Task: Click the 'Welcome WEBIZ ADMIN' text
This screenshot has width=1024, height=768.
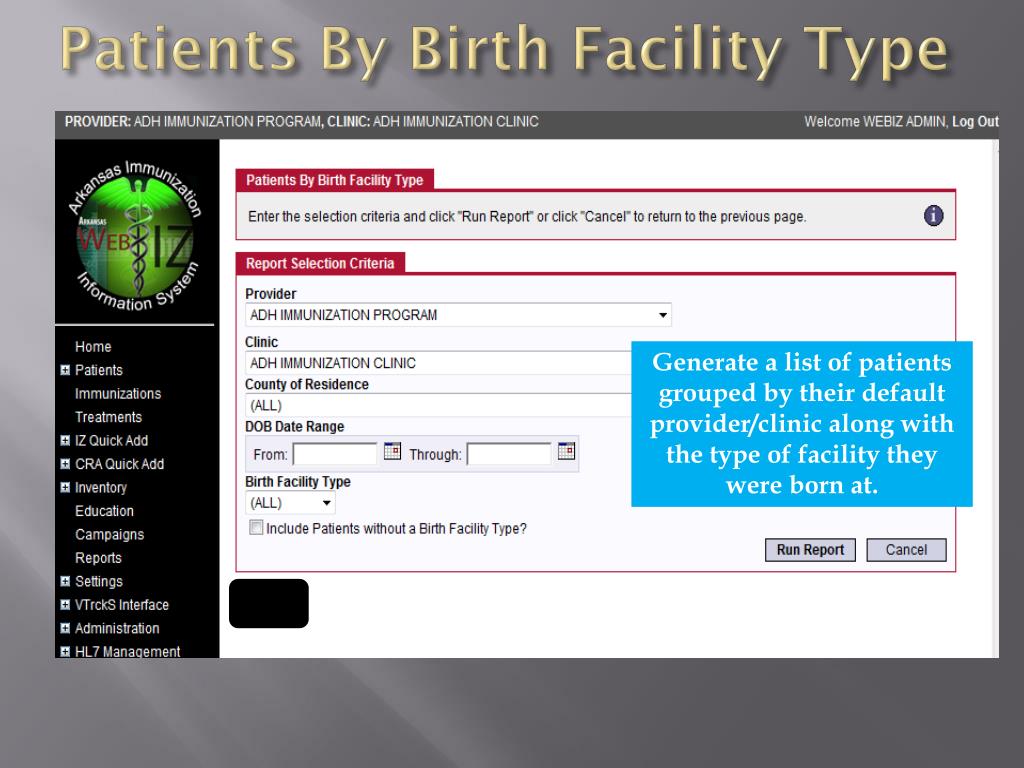Action: [874, 121]
